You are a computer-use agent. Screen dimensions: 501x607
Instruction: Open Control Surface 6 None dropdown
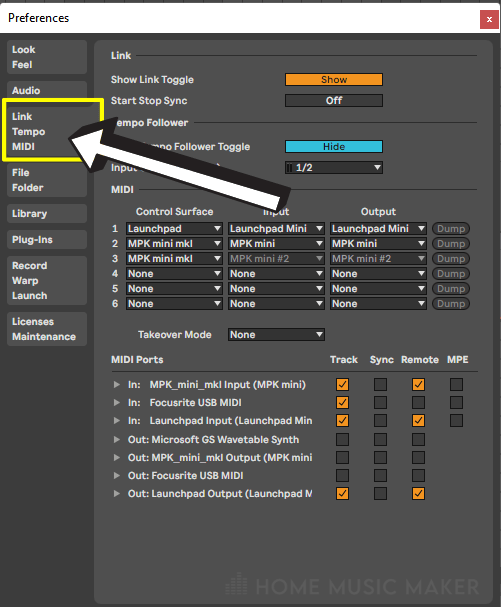pyautogui.click(x=174, y=304)
